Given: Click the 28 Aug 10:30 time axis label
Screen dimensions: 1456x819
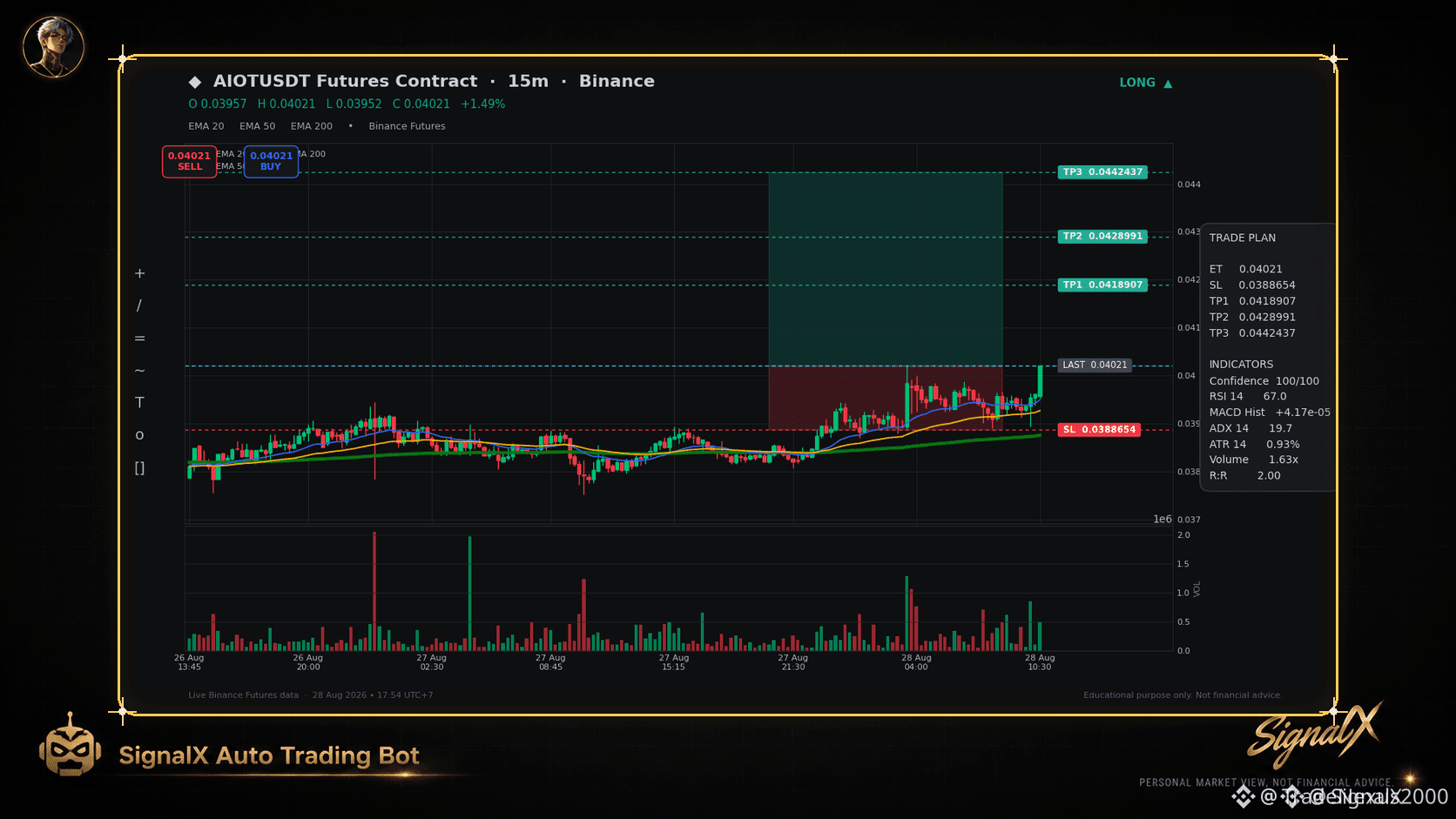Looking at the screenshot, I should (1040, 662).
